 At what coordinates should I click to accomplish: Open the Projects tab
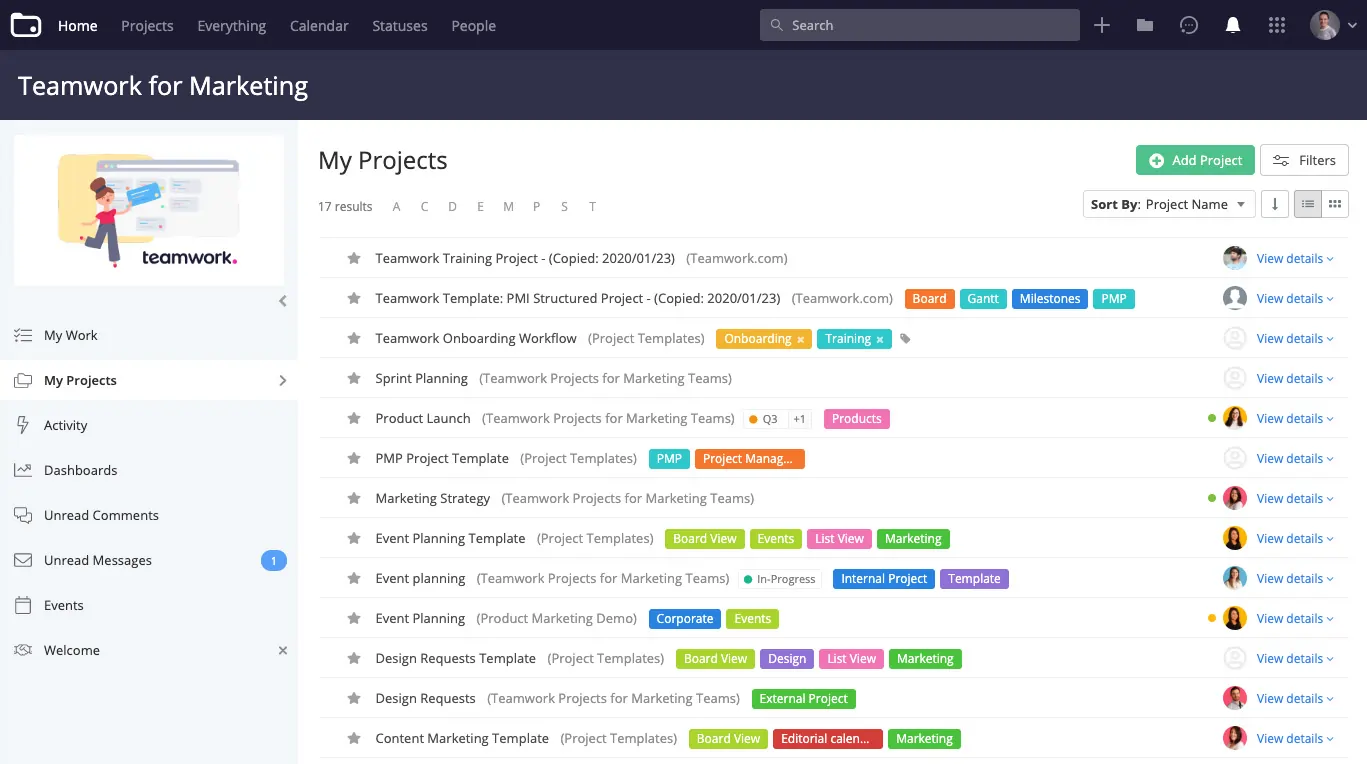(147, 25)
